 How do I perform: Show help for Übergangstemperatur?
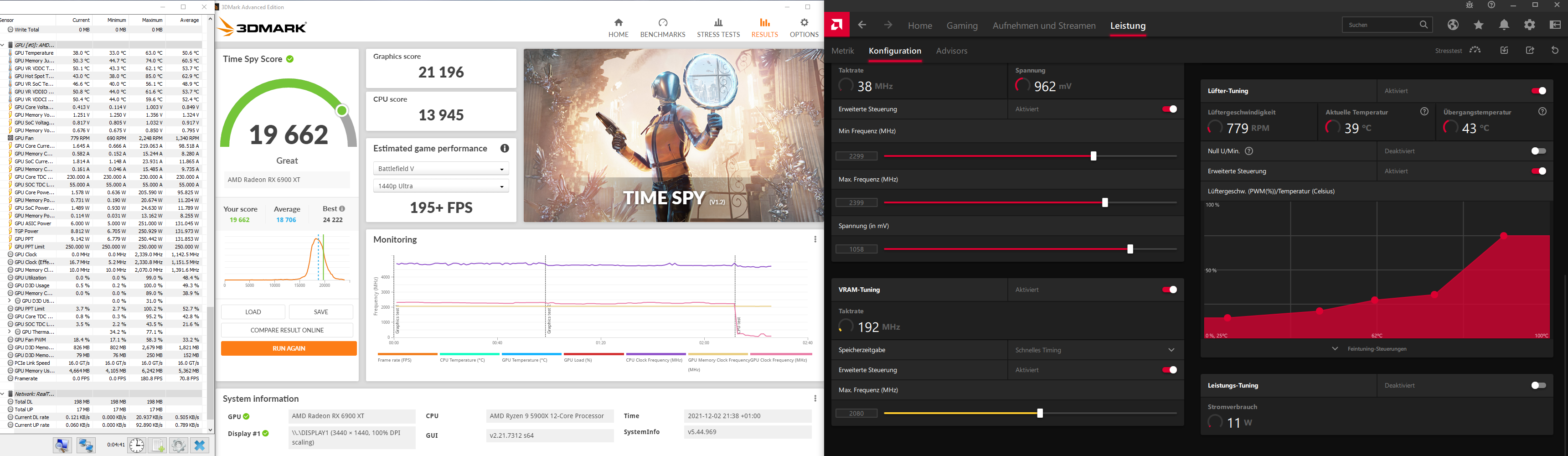click(1542, 112)
